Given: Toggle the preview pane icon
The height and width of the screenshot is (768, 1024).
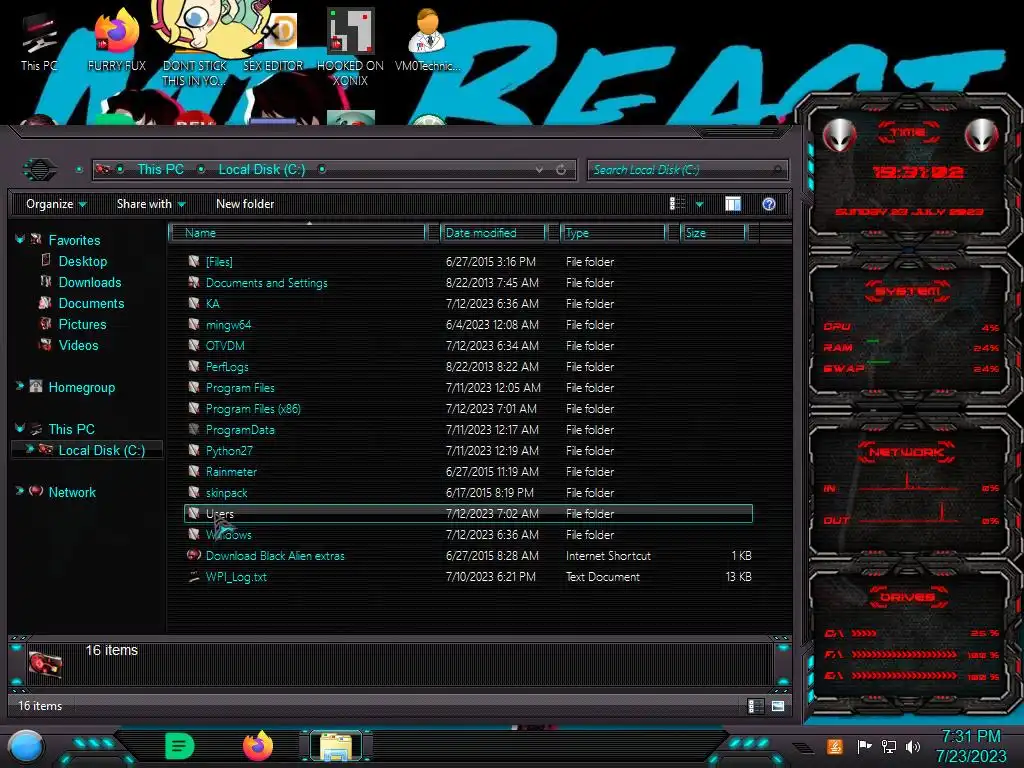Looking at the screenshot, I should [x=733, y=204].
